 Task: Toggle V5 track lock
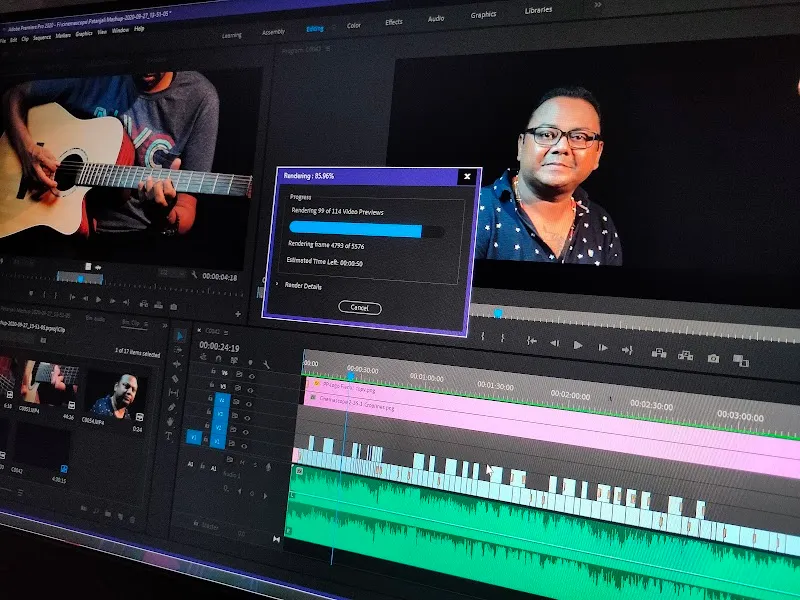point(212,384)
